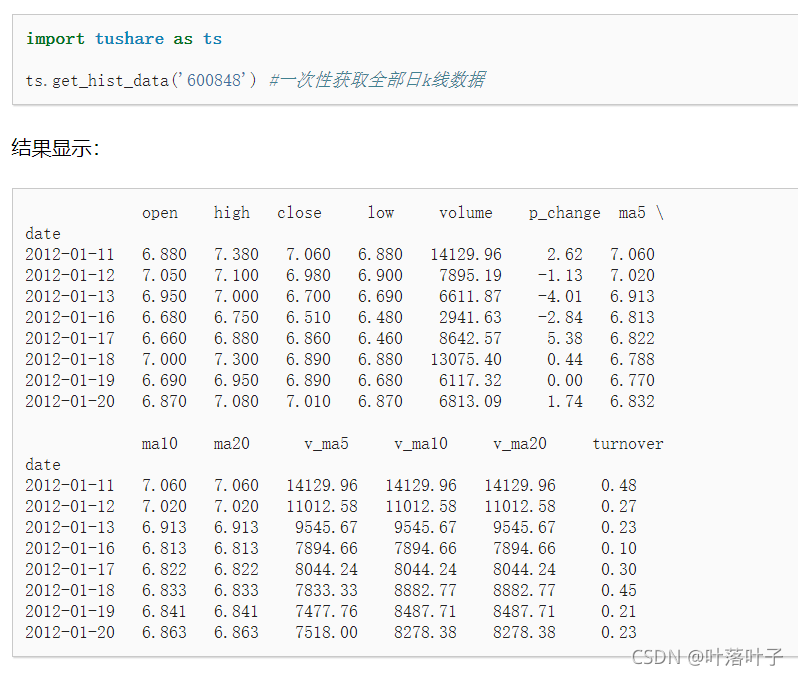798x675 pixels.
Task: Click the 'as' keyword in the import line
Action: coord(183,39)
